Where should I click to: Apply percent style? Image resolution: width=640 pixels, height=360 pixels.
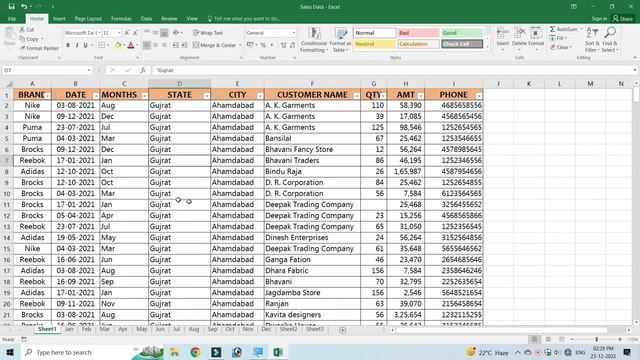263,45
